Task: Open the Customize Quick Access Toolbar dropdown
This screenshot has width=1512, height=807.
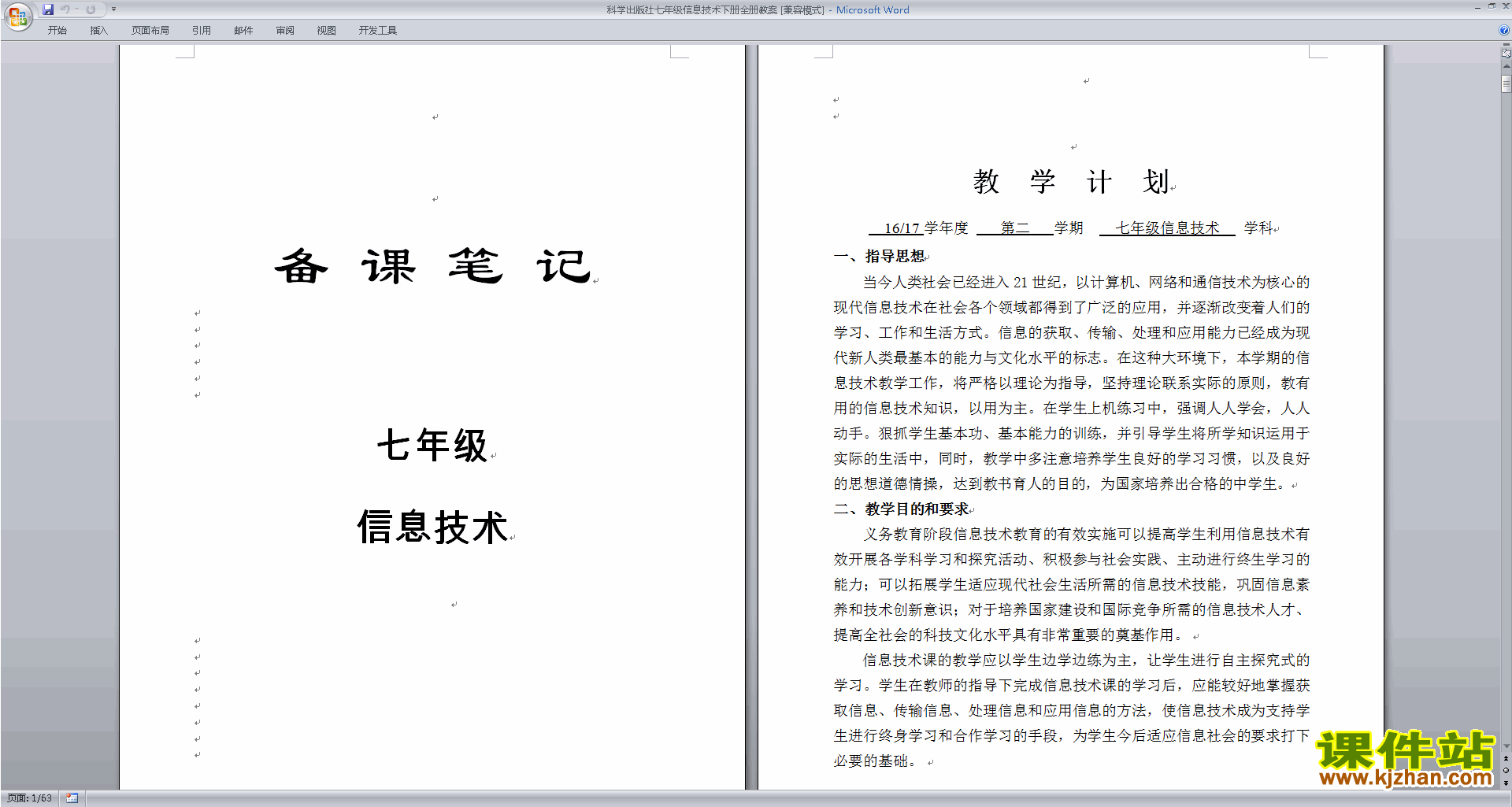Action: click(113, 9)
